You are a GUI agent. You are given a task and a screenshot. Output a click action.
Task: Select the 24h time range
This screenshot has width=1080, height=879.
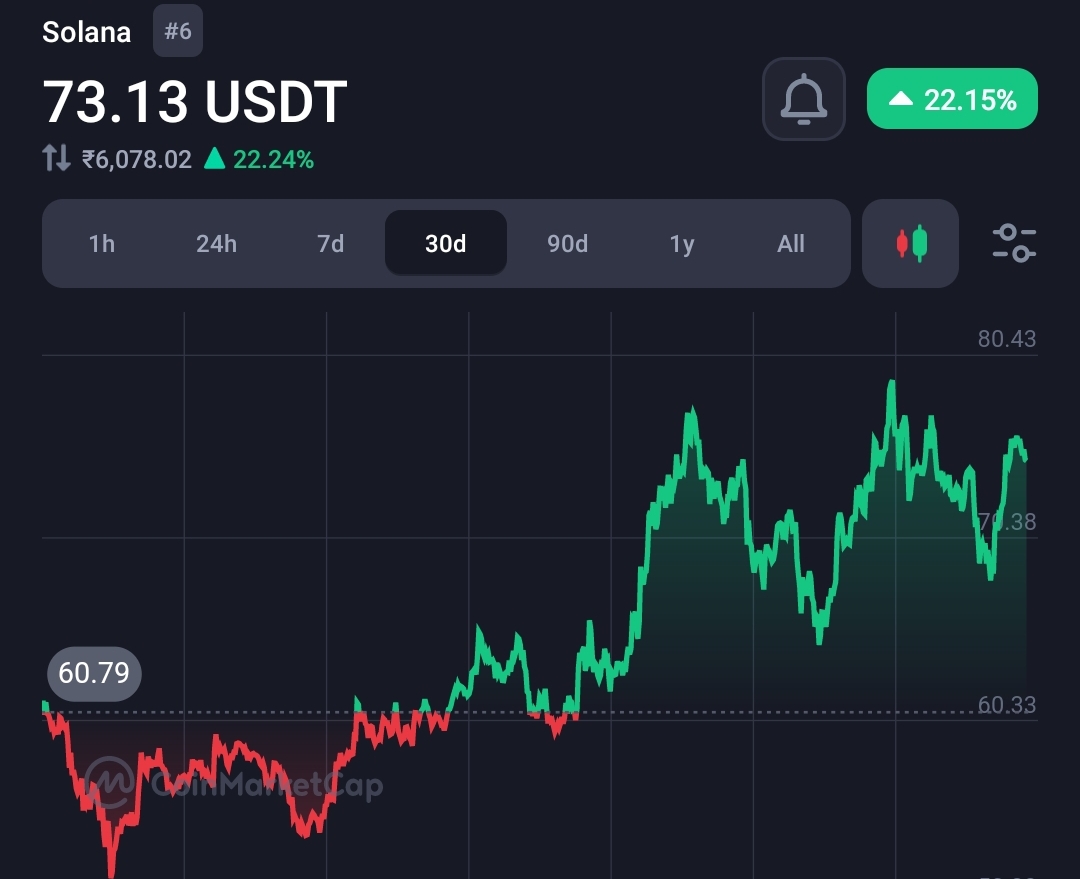pyautogui.click(x=216, y=243)
